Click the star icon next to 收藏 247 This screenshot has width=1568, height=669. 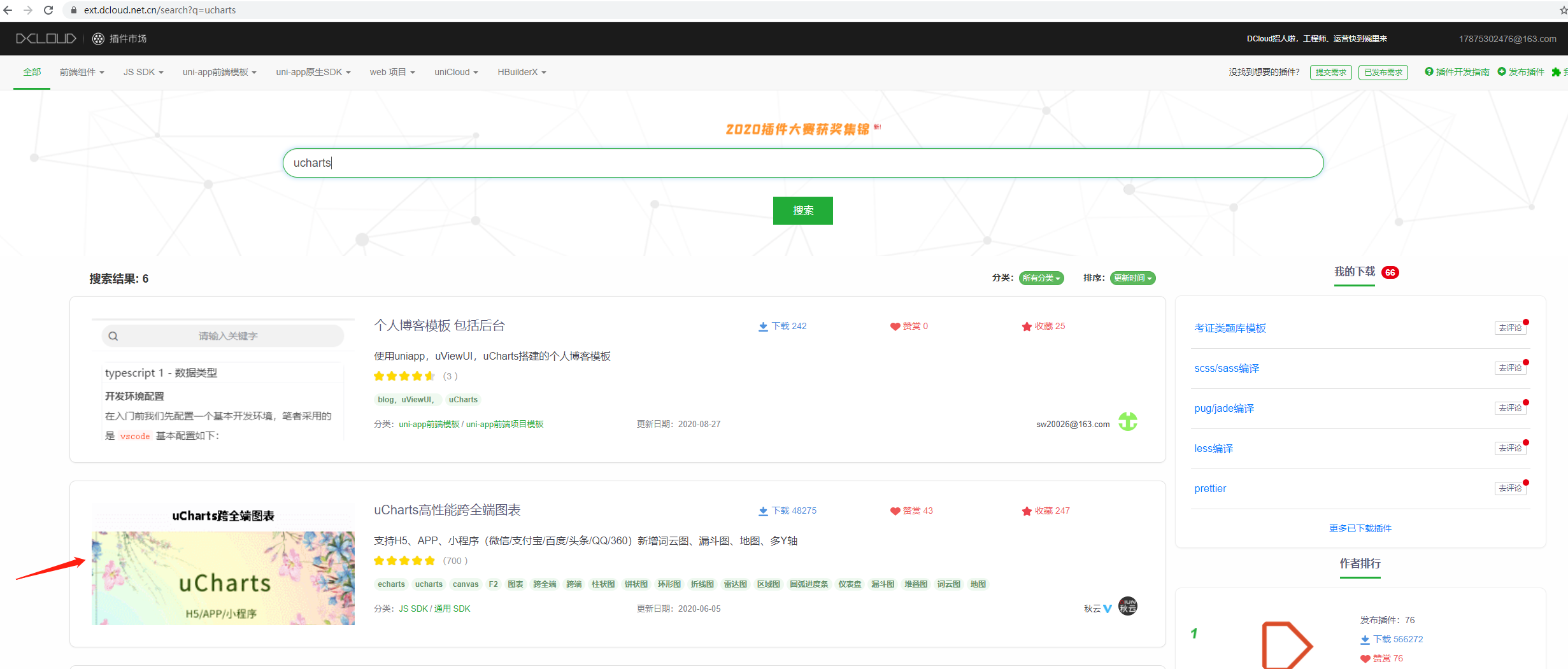click(x=1027, y=510)
